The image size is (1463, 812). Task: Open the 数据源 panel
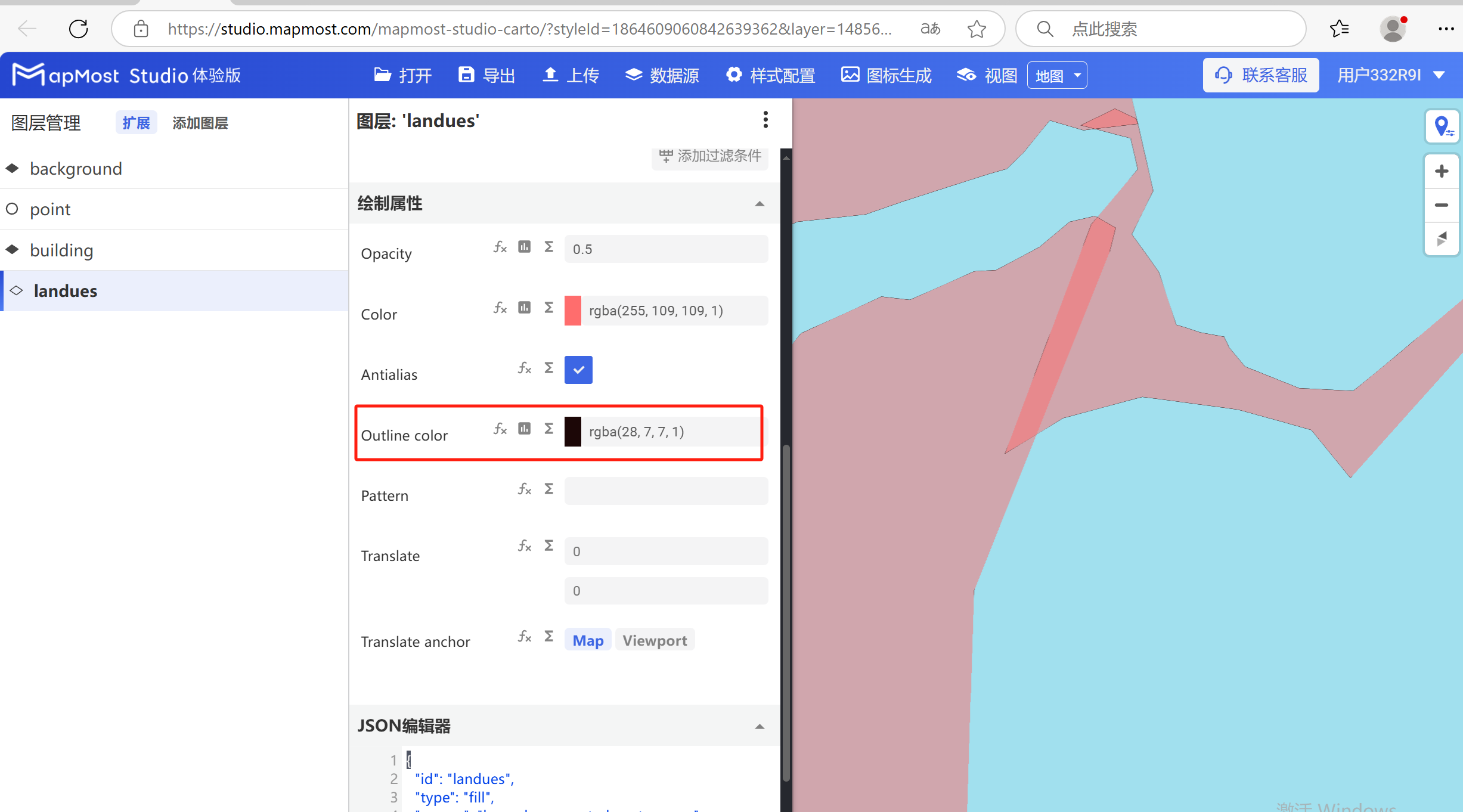662,75
